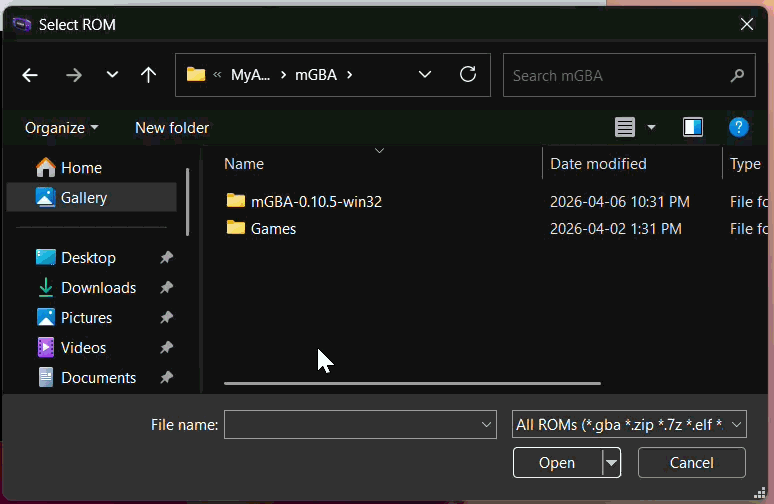Click the Games folder icon
This screenshot has width=774, height=504.
[x=235, y=228]
